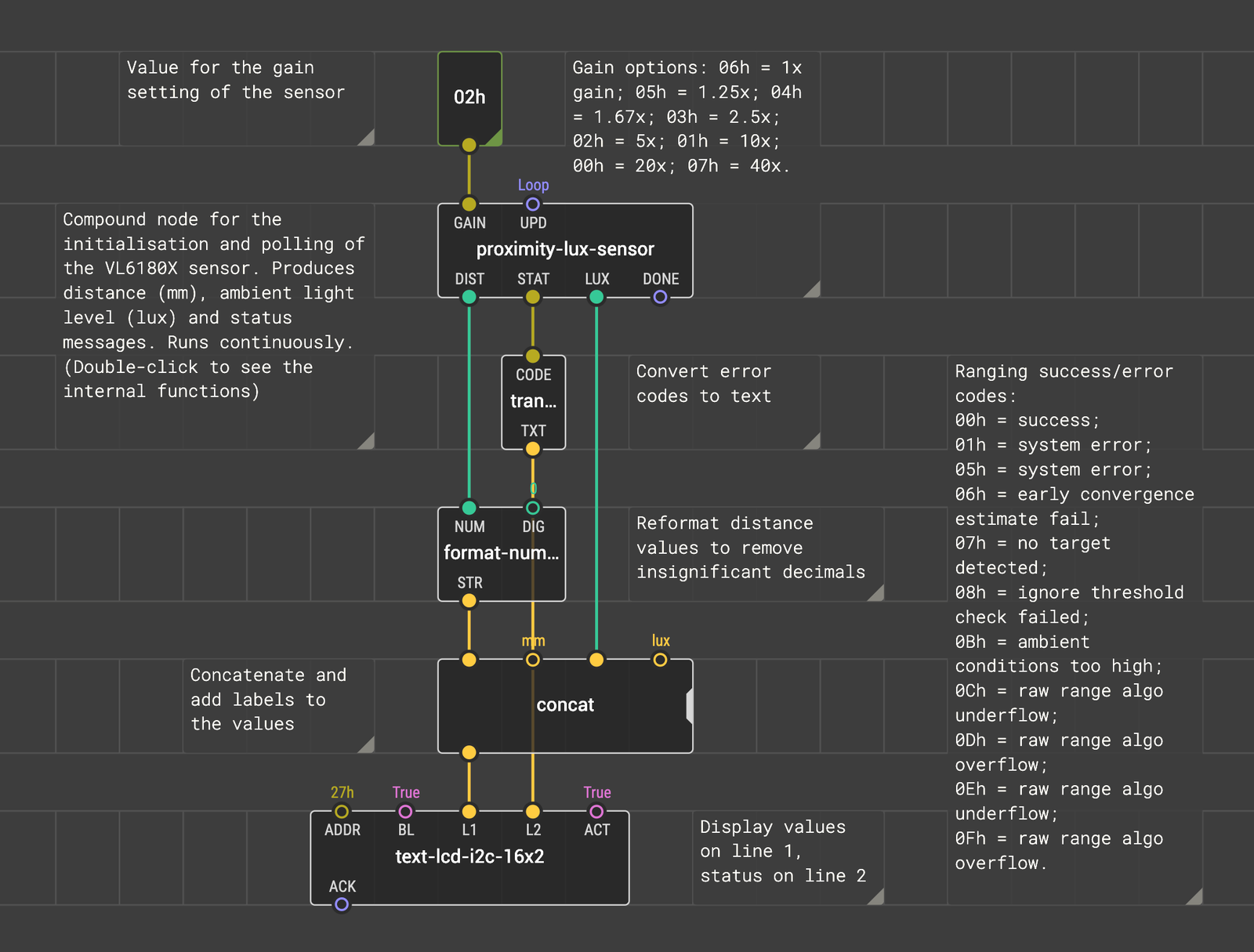The width and height of the screenshot is (1254, 952).
Task: Click the link between the 02h node and GAIN
Action: pyautogui.click(x=469, y=175)
